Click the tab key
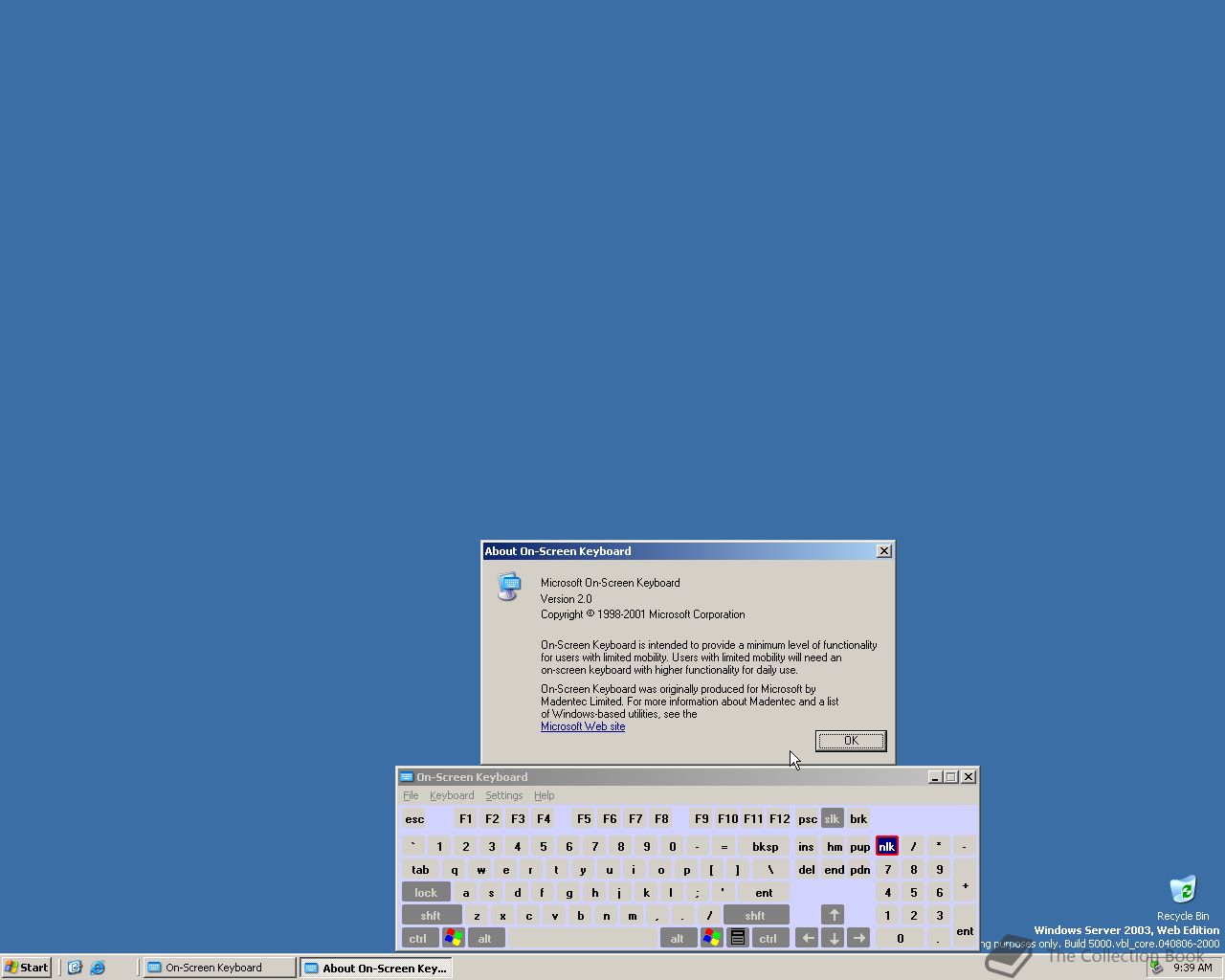Viewport: 1225px width, 980px height. coord(421,869)
